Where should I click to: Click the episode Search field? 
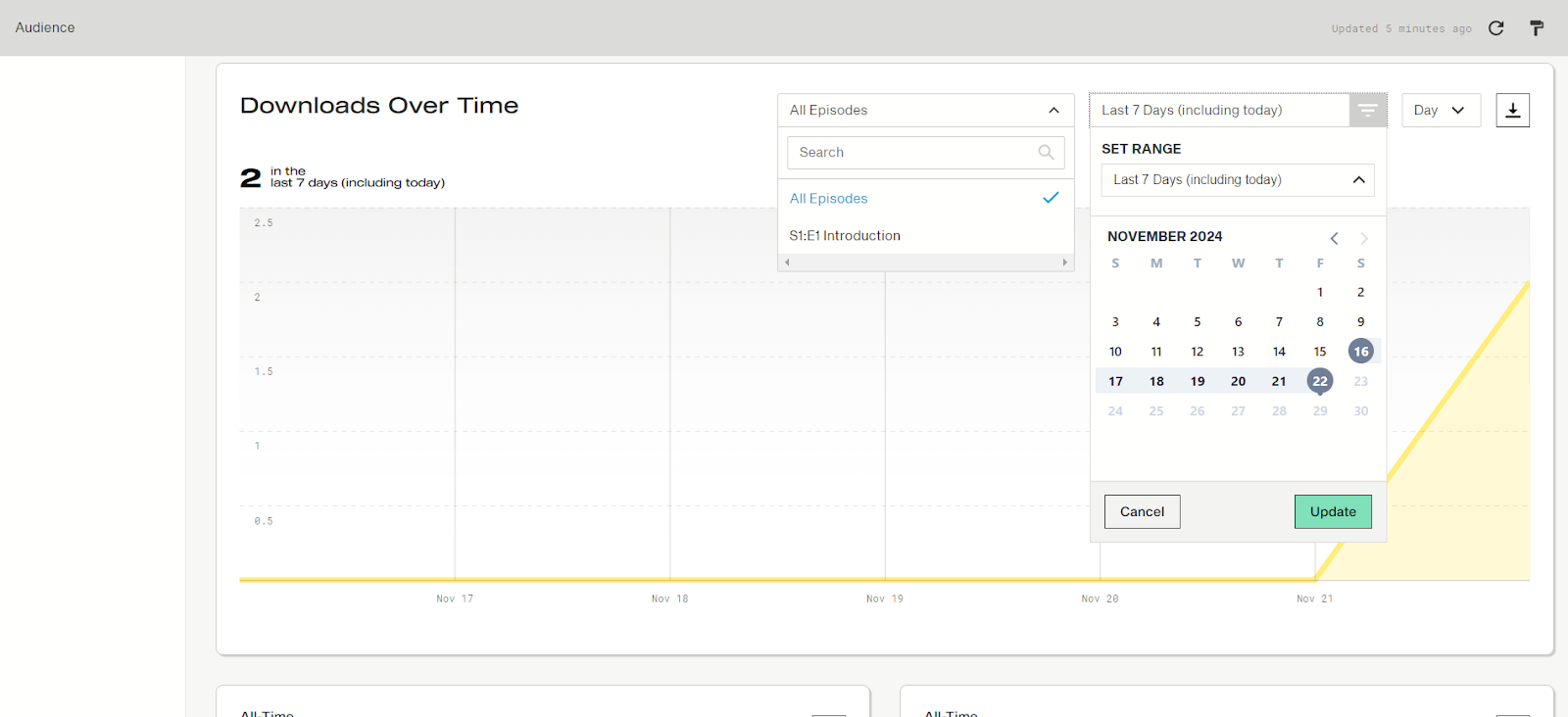point(926,153)
